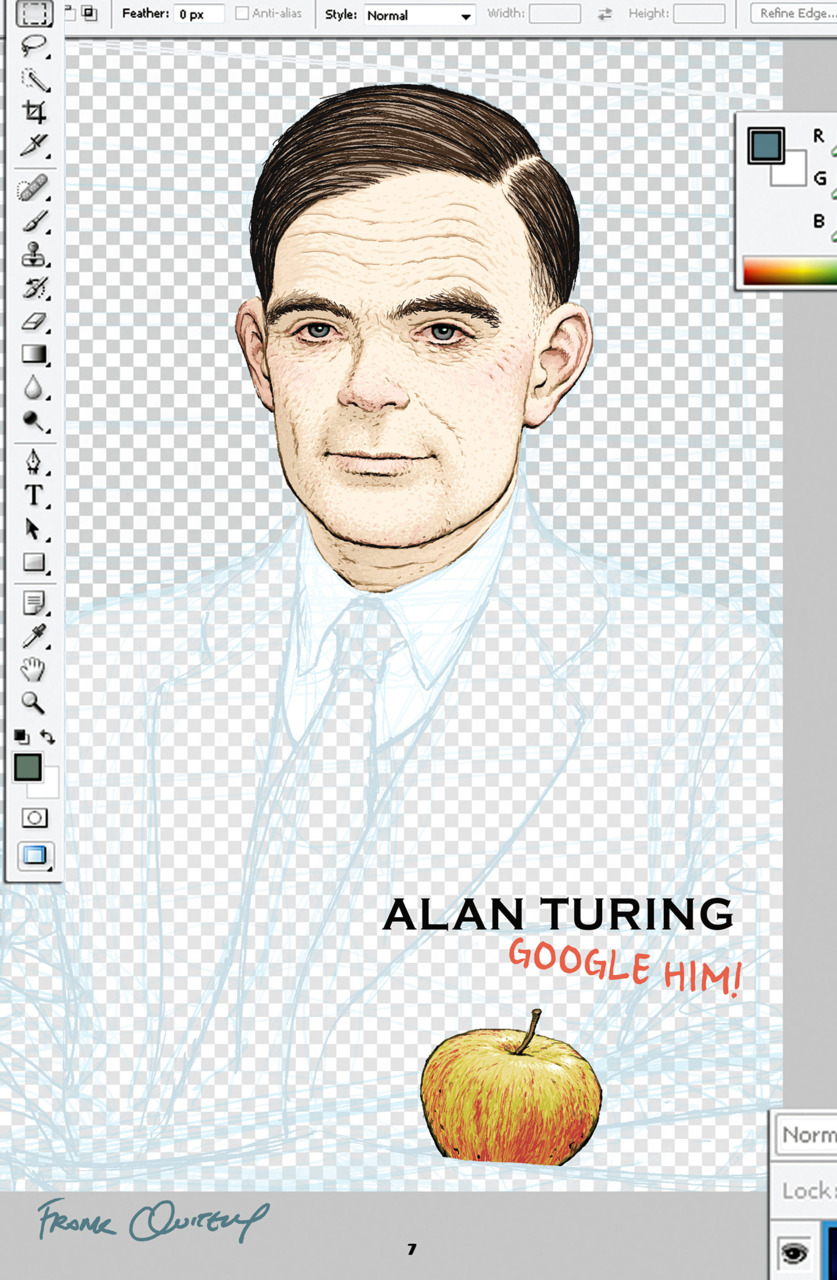The width and height of the screenshot is (837, 1280).
Task: Activate the Eraser tool
Action: point(35,321)
